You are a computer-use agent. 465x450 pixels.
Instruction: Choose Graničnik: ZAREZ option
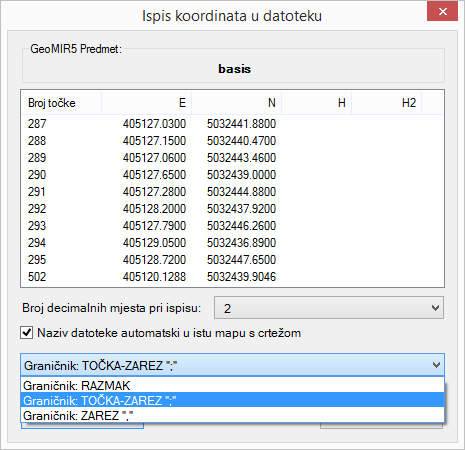coord(232,415)
